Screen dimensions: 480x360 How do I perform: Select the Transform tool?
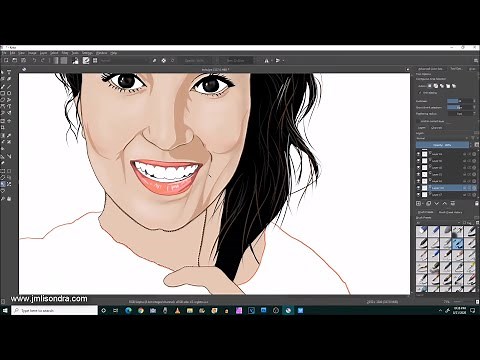3,121
